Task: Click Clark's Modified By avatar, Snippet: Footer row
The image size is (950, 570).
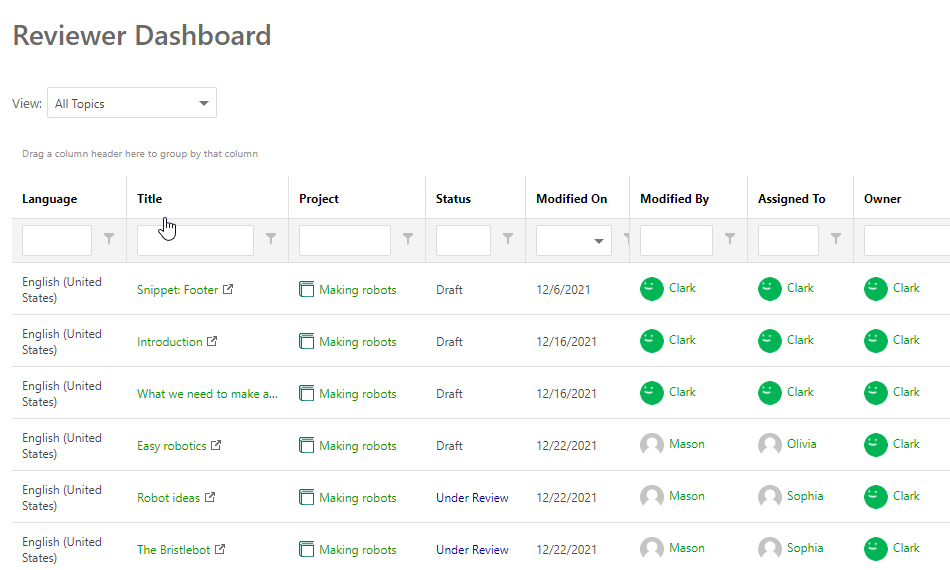Action: [x=652, y=289]
